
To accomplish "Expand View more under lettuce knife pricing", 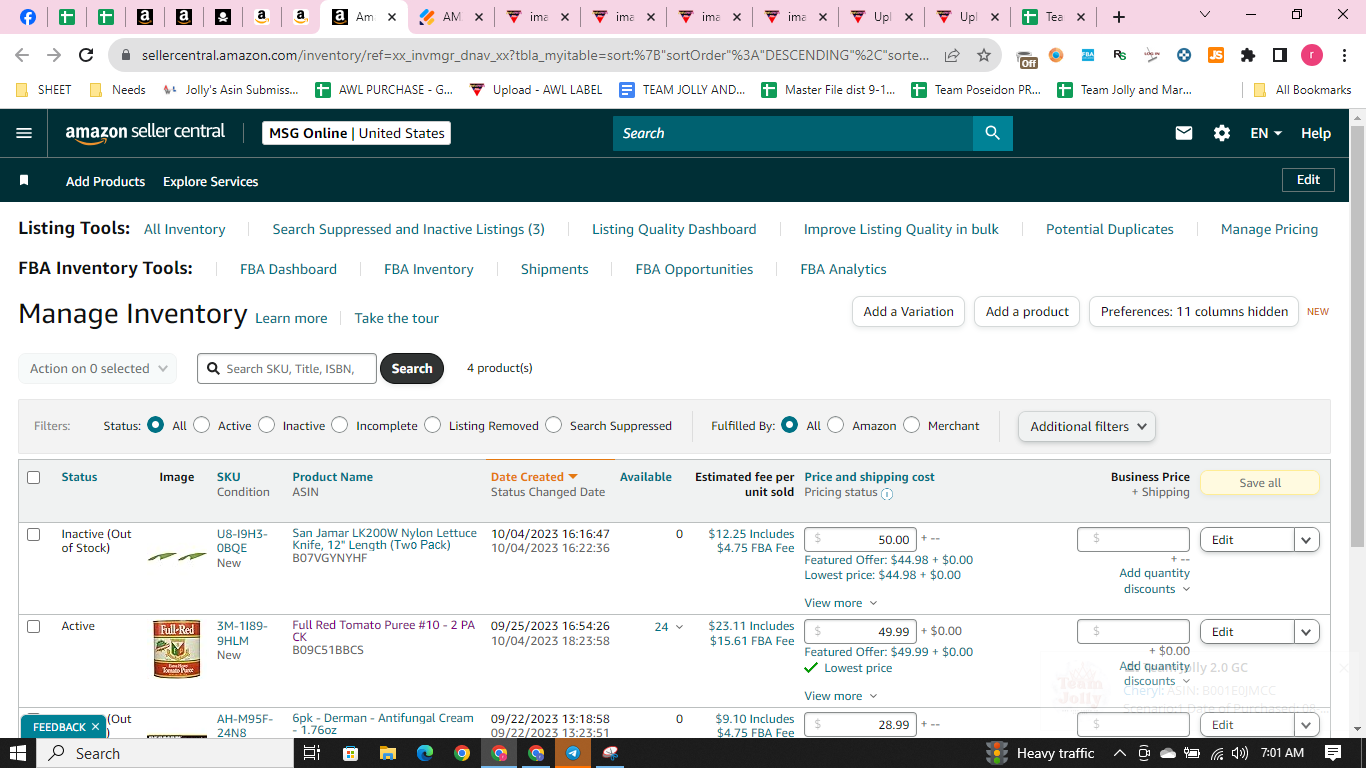I will pyautogui.click(x=840, y=603).
